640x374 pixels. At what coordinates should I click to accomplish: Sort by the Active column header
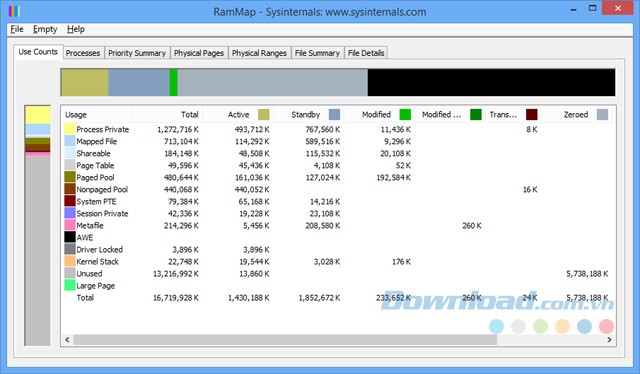click(238, 115)
